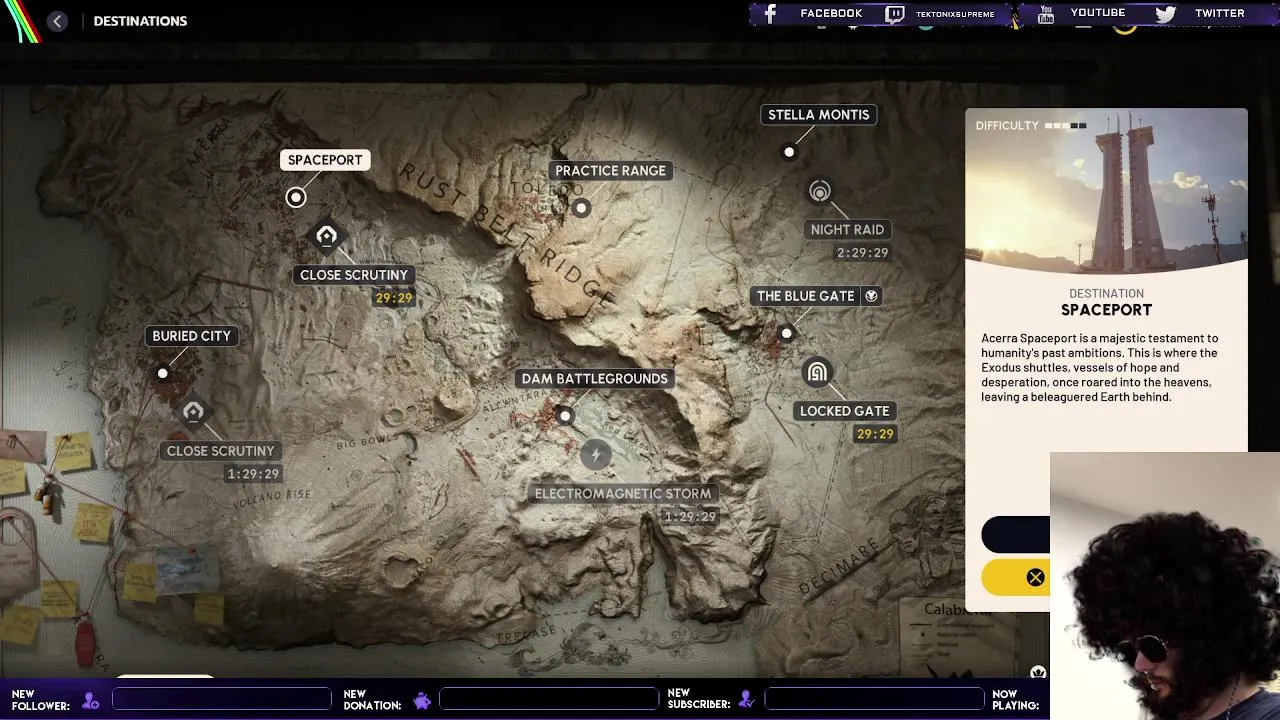Viewport: 1280px width, 720px height.
Task: Select the Buried City destination label
Action: pyautogui.click(x=191, y=336)
